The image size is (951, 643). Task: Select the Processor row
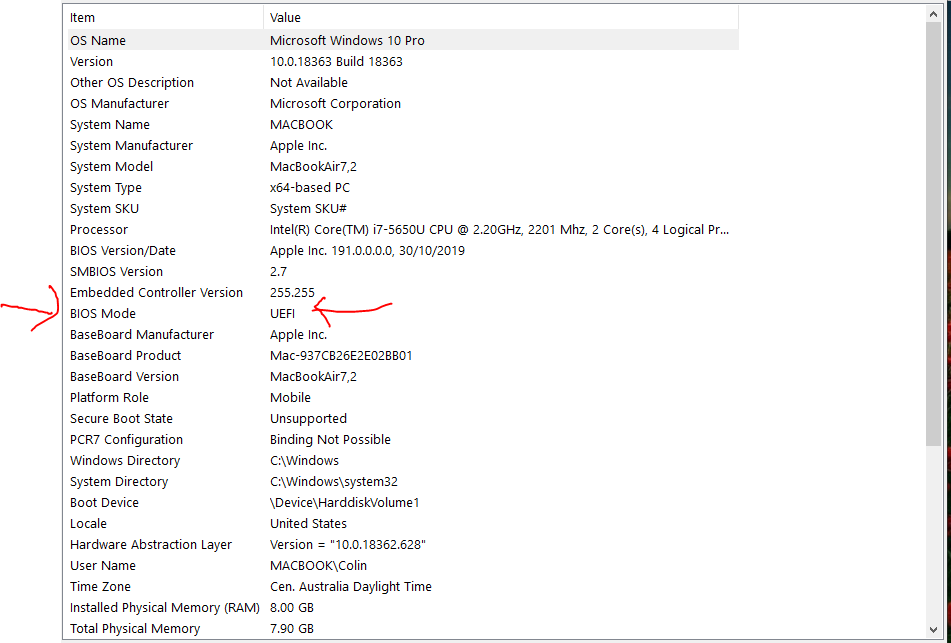[x=403, y=230]
